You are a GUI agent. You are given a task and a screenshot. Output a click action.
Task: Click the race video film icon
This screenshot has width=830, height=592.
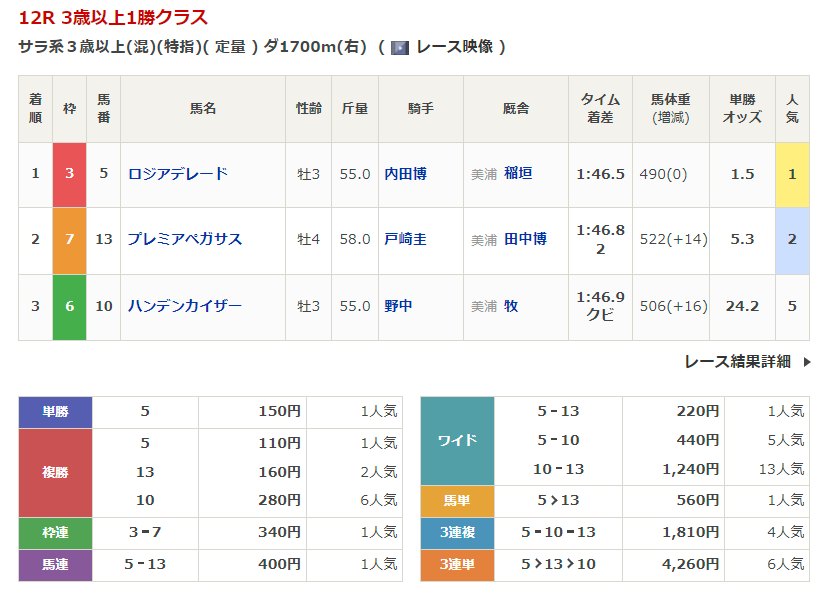coord(400,48)
